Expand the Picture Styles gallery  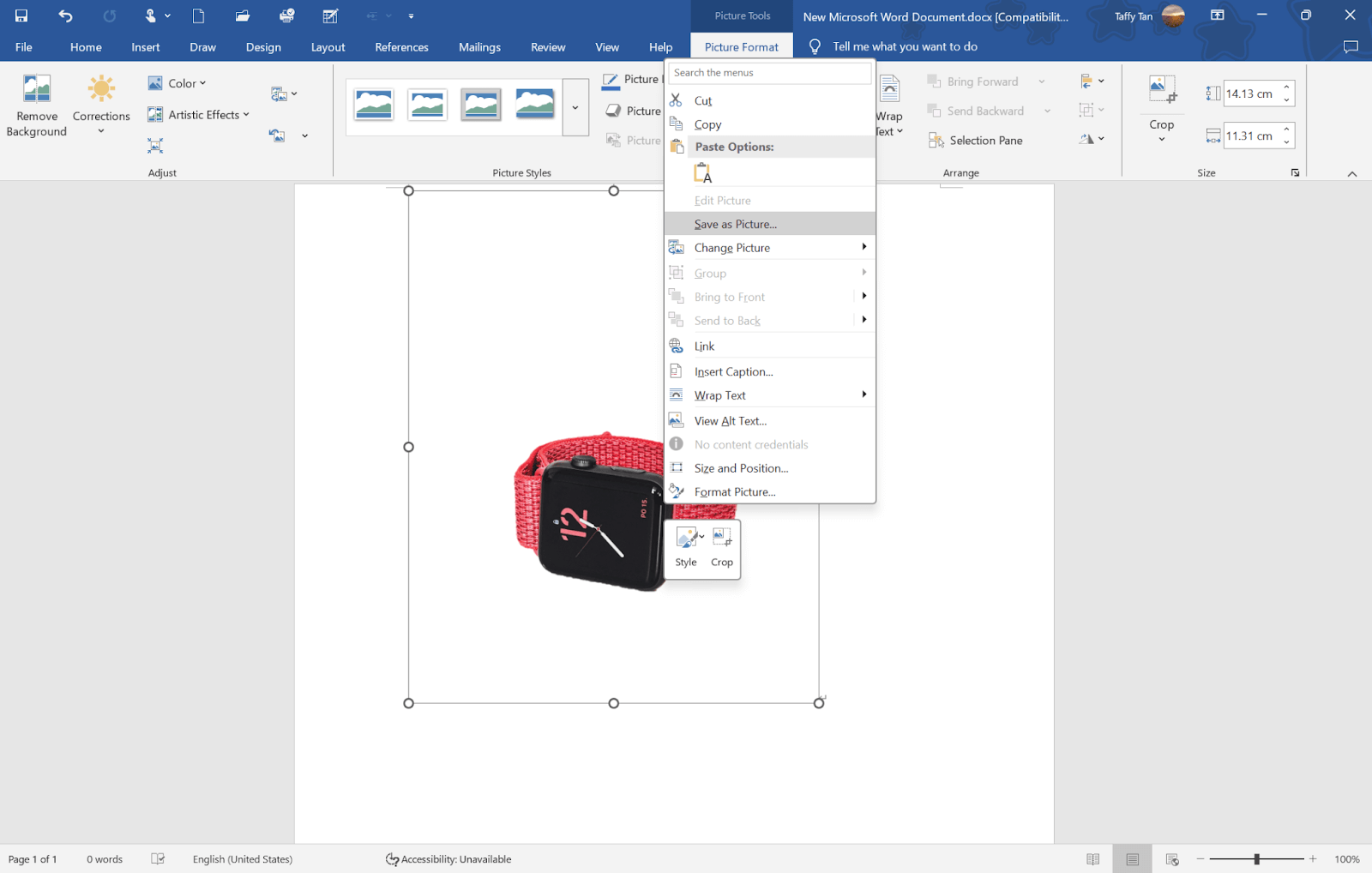click(575, 107)
